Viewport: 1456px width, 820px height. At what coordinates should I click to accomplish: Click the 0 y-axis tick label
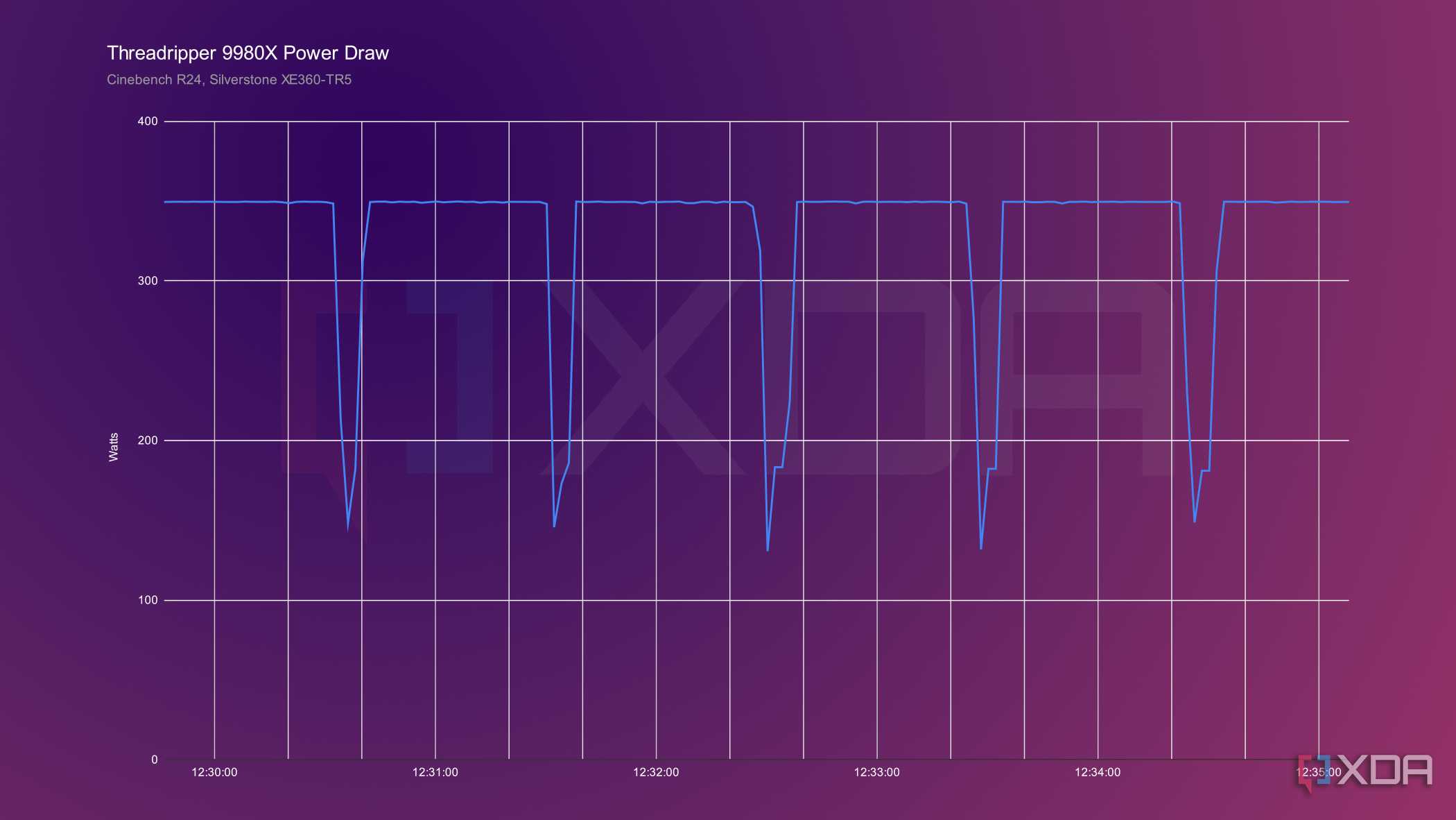pyautogui.click(x=155, y=760)
